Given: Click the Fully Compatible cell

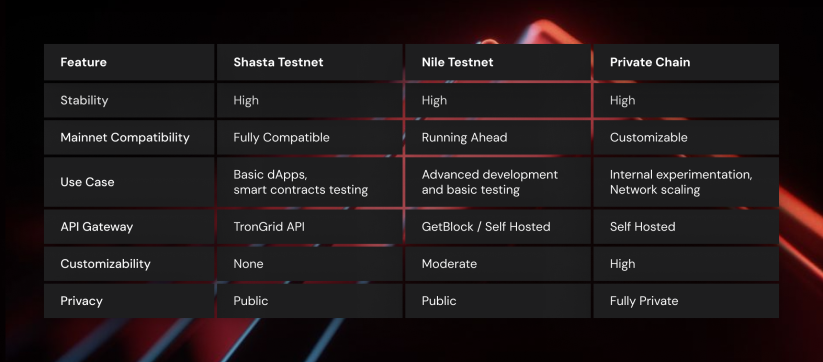Looking at the screenshot, I should pos(310,137).
